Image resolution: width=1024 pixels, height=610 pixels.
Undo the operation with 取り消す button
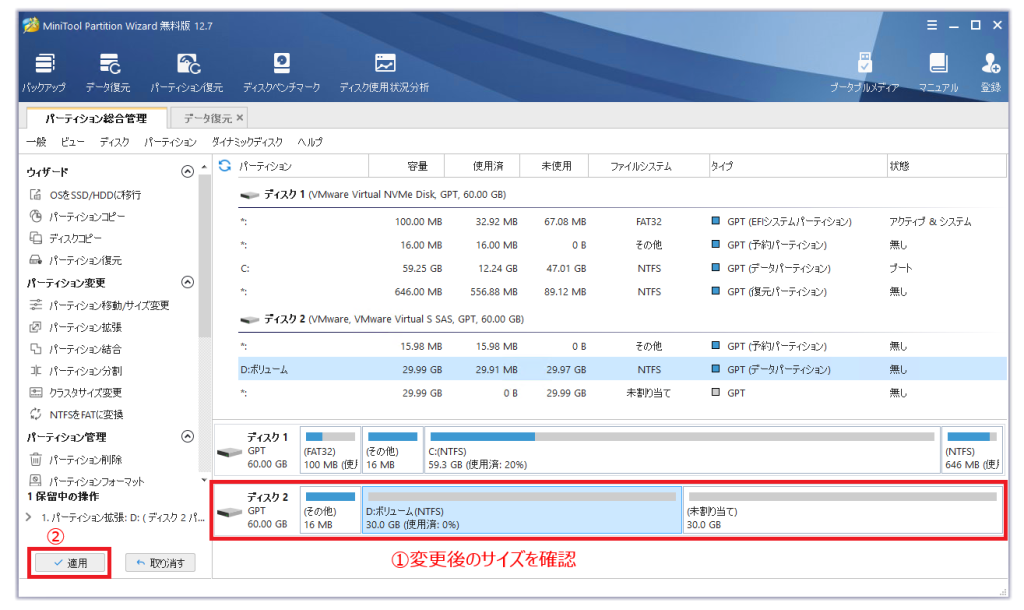pyautogui.click(x=160, y=563)
